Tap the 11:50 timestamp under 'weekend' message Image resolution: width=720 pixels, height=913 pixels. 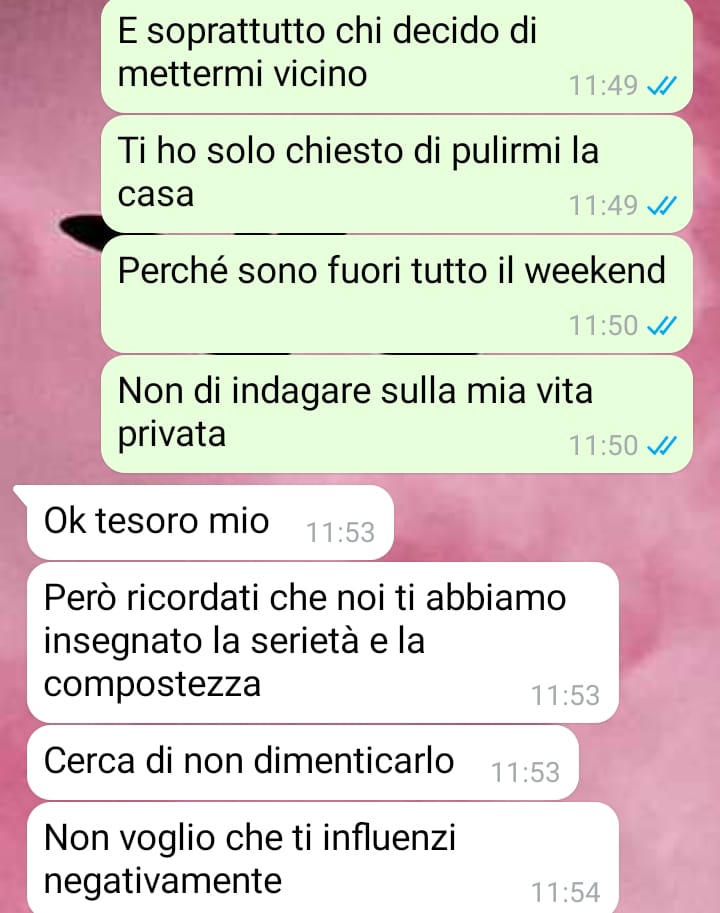pos(604,325)
